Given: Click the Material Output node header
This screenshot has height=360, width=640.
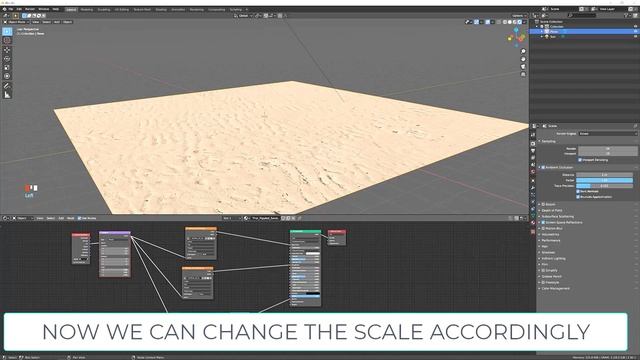Looking at the screenshot, I should click(x=337, y=231).
